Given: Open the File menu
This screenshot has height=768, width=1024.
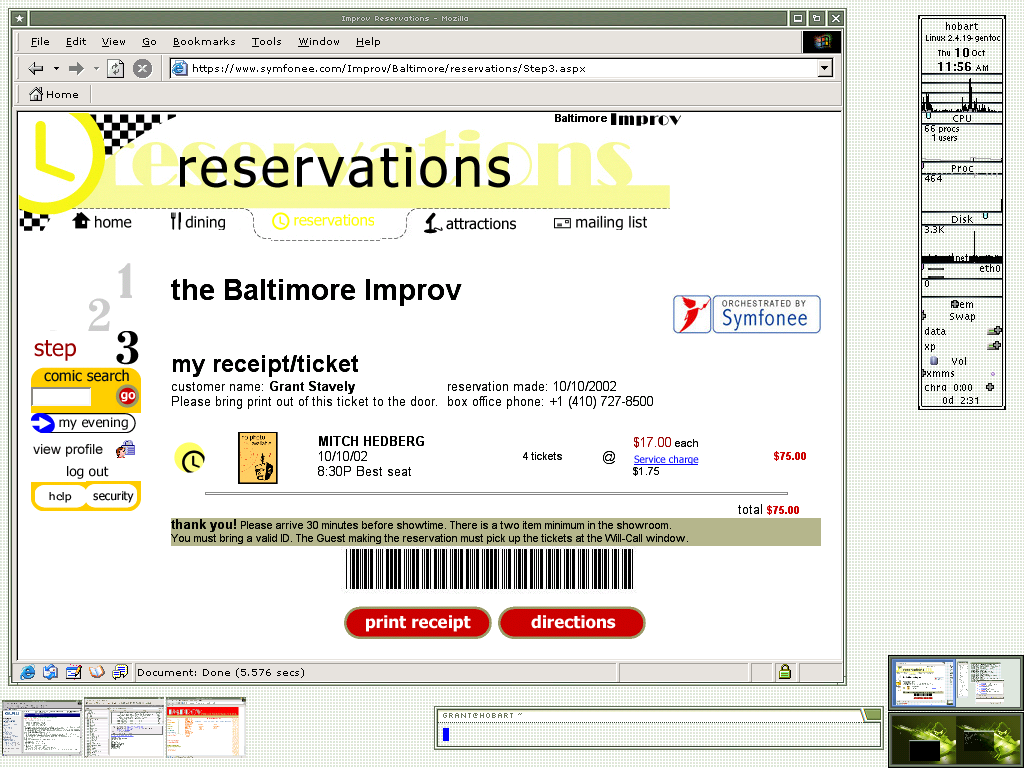Looking at the screenshot, I should 40,41.
